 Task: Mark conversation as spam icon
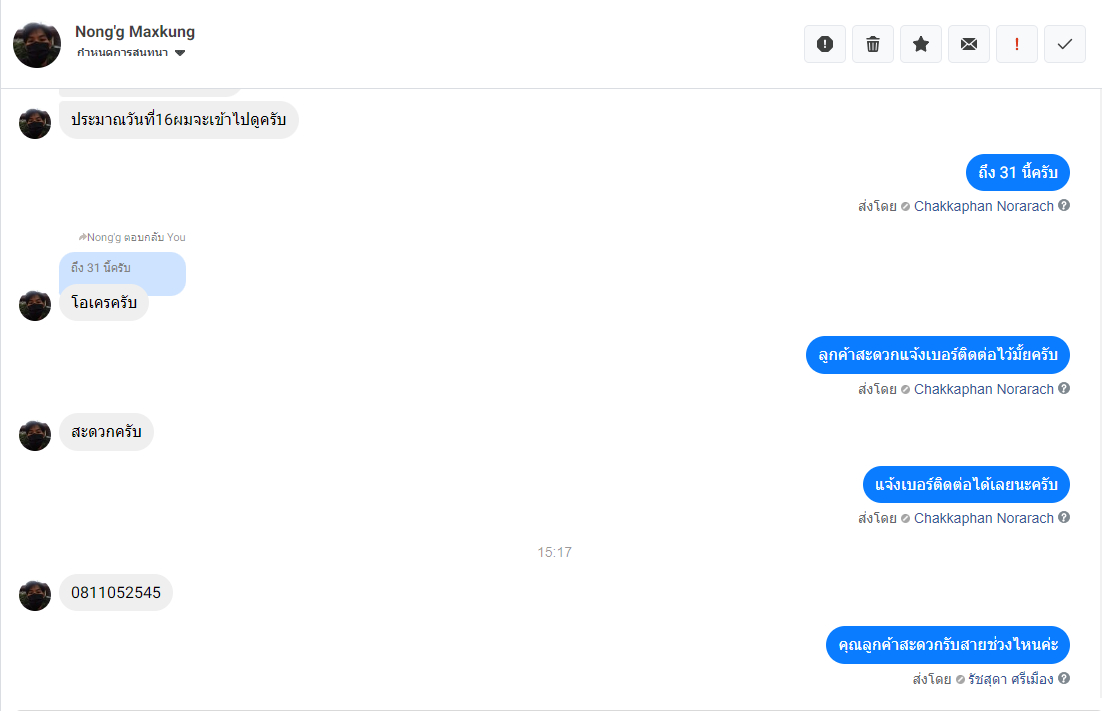[x=825, y=44]
